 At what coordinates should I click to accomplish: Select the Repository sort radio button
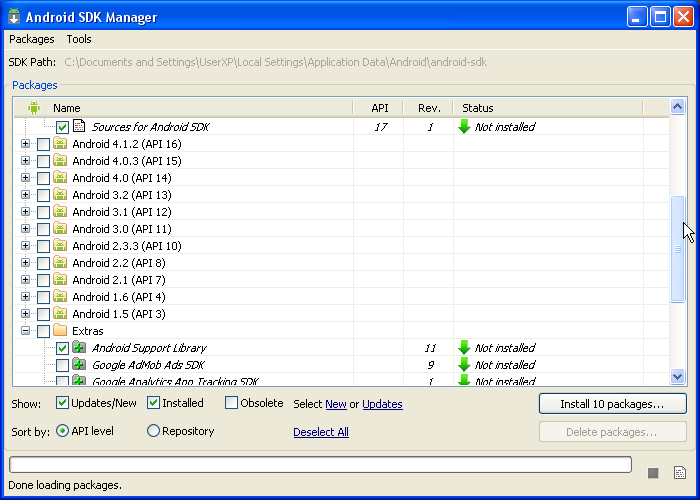point(153,431)
